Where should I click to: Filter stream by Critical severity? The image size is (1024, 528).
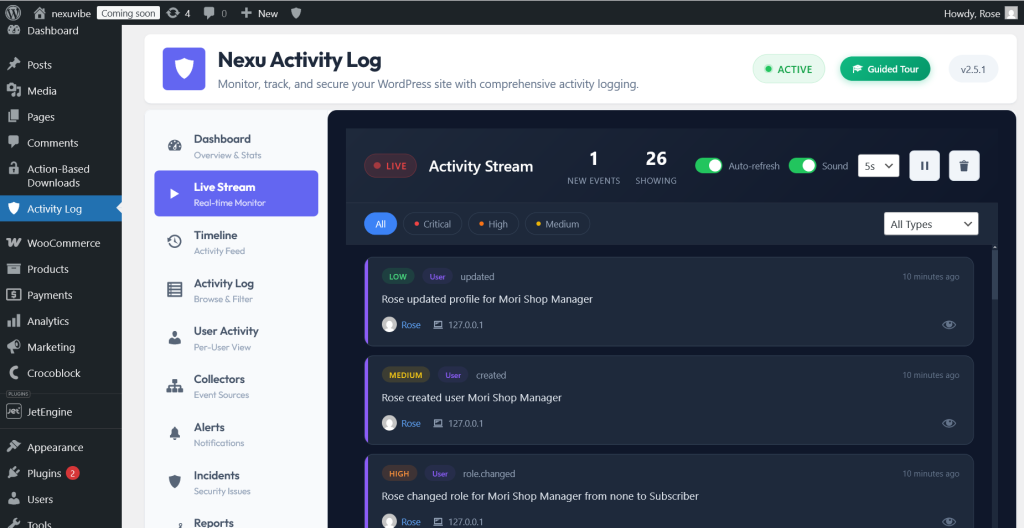coord(432,224)
